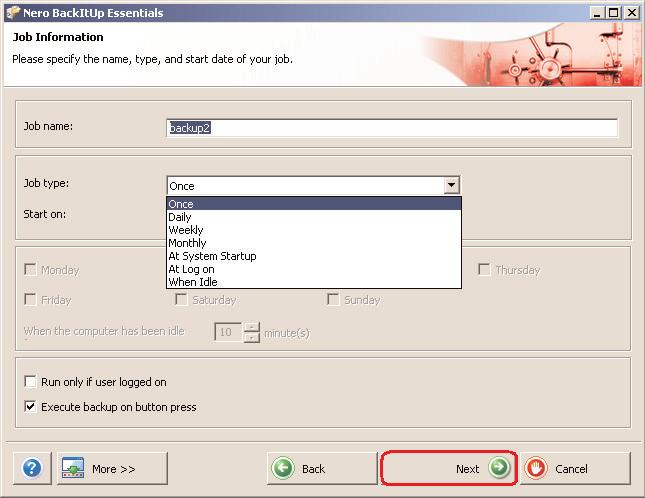Click the Nero BackItUp title bar icon
This screenshot has width=645, height=498.
click(x=13, y=13)
